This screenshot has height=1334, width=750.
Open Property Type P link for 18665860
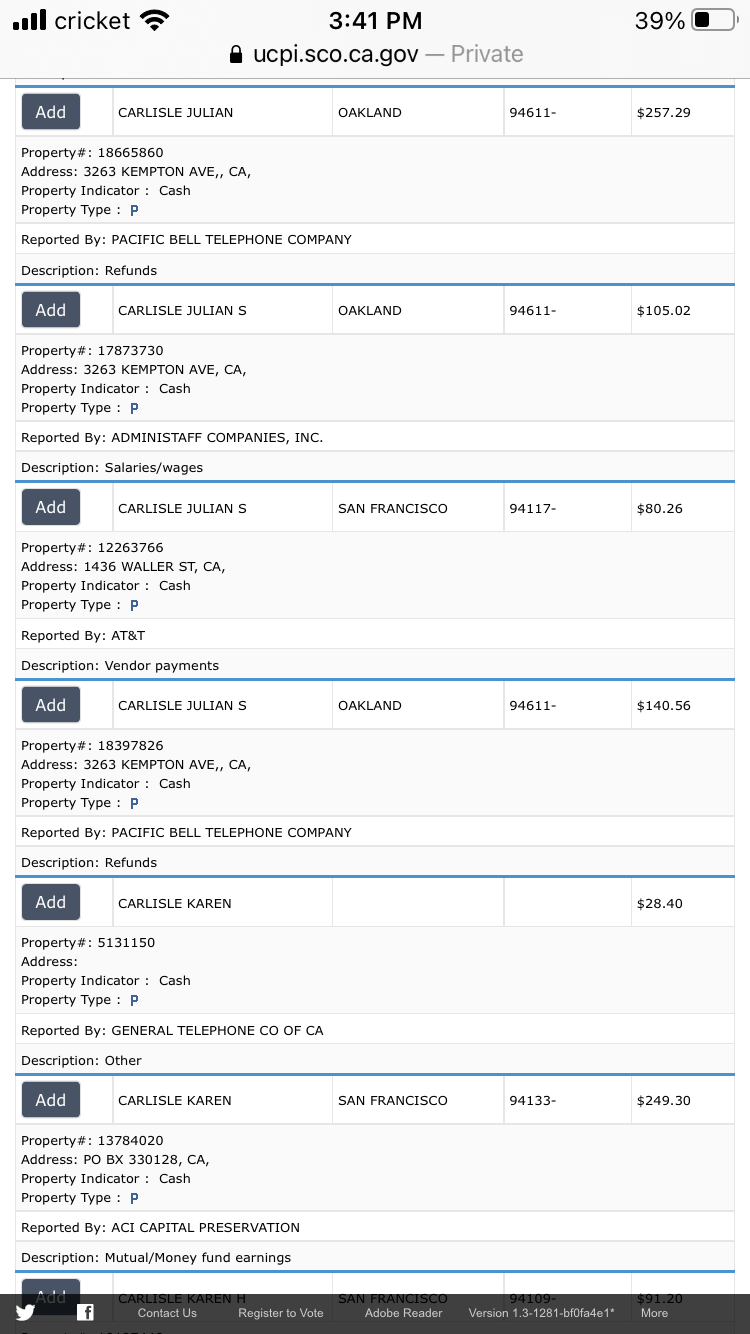click(134, 210)
